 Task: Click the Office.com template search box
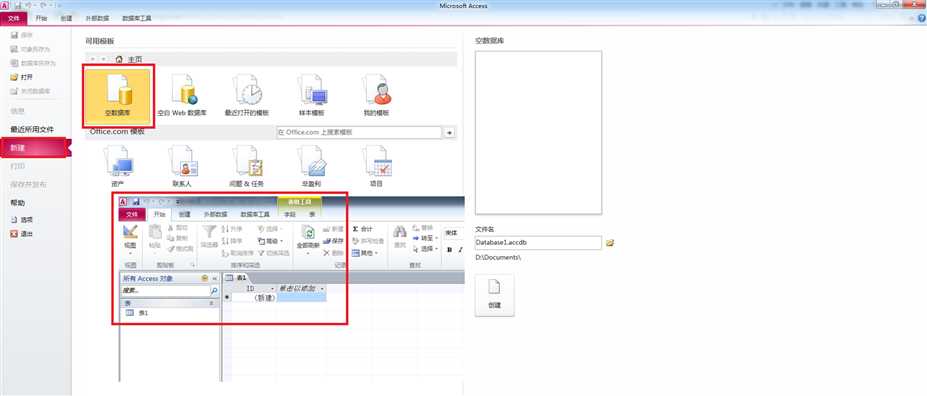click(x=359, y=132)
